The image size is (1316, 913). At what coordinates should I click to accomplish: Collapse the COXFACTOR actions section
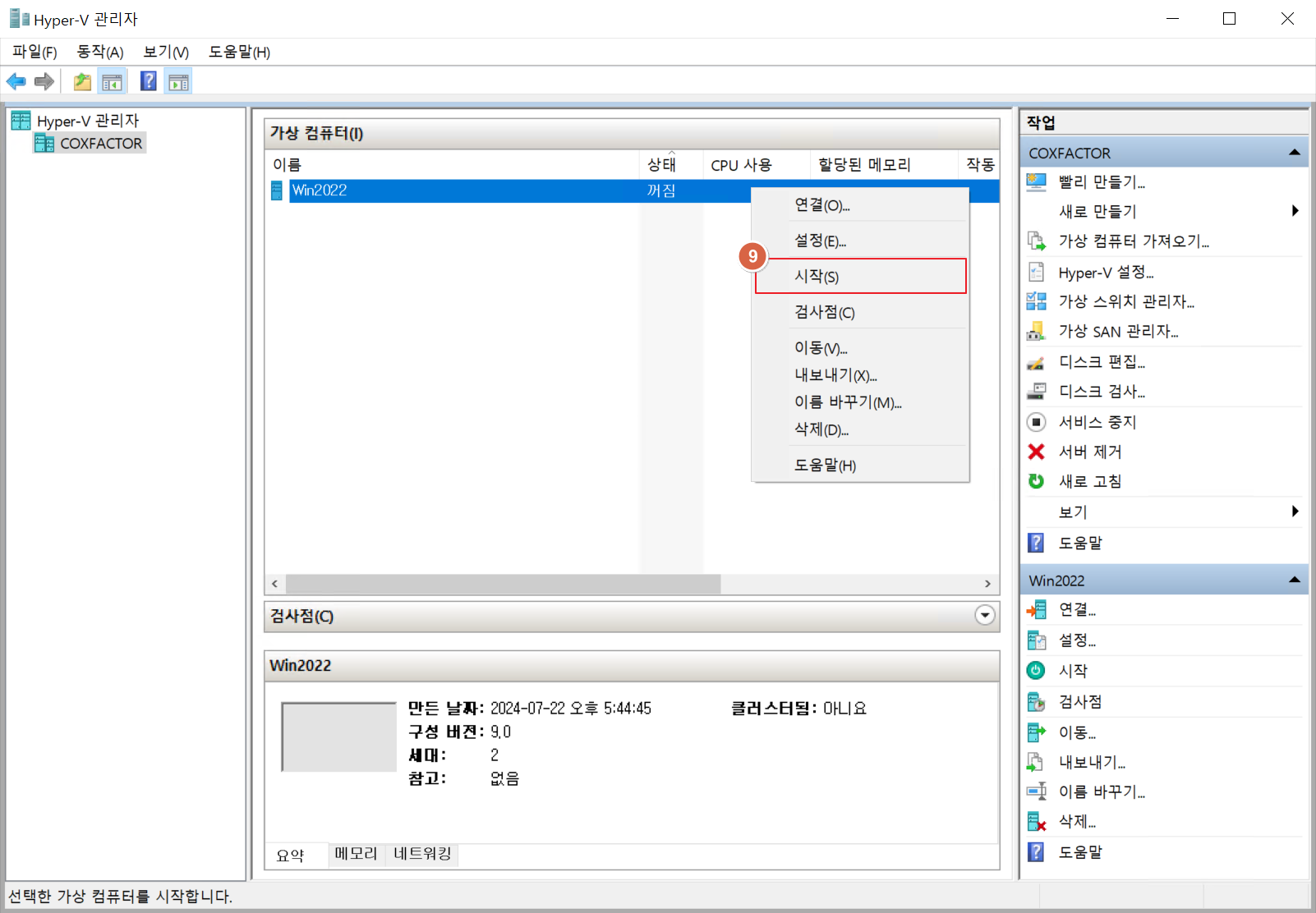pos(1295,153)
